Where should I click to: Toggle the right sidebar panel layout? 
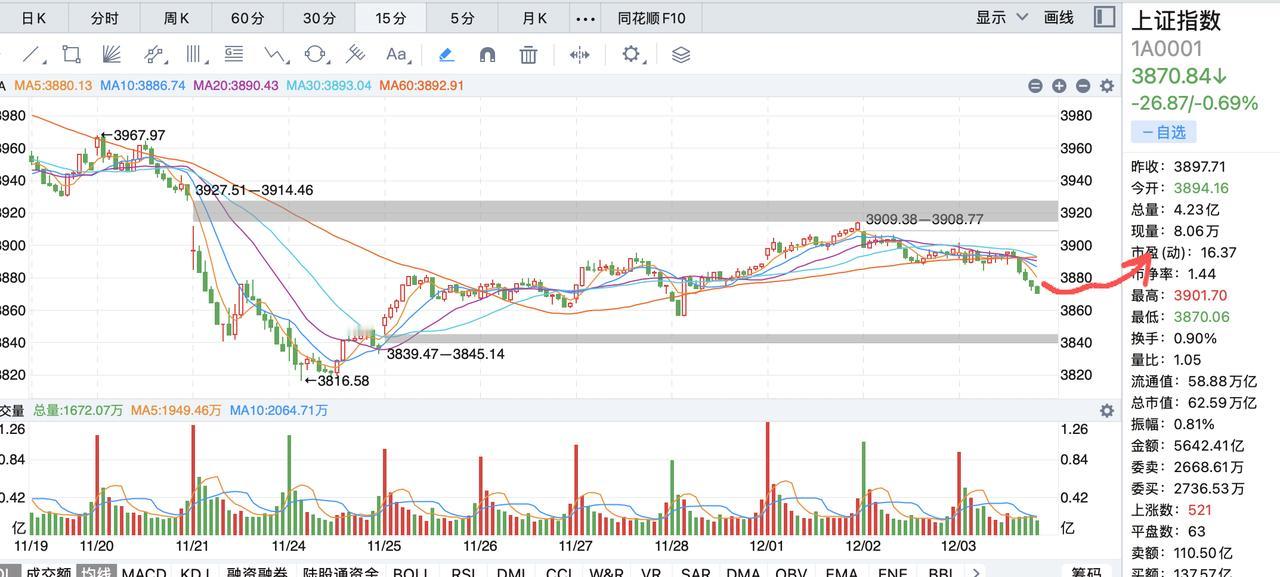click(x=1104, y=17)
